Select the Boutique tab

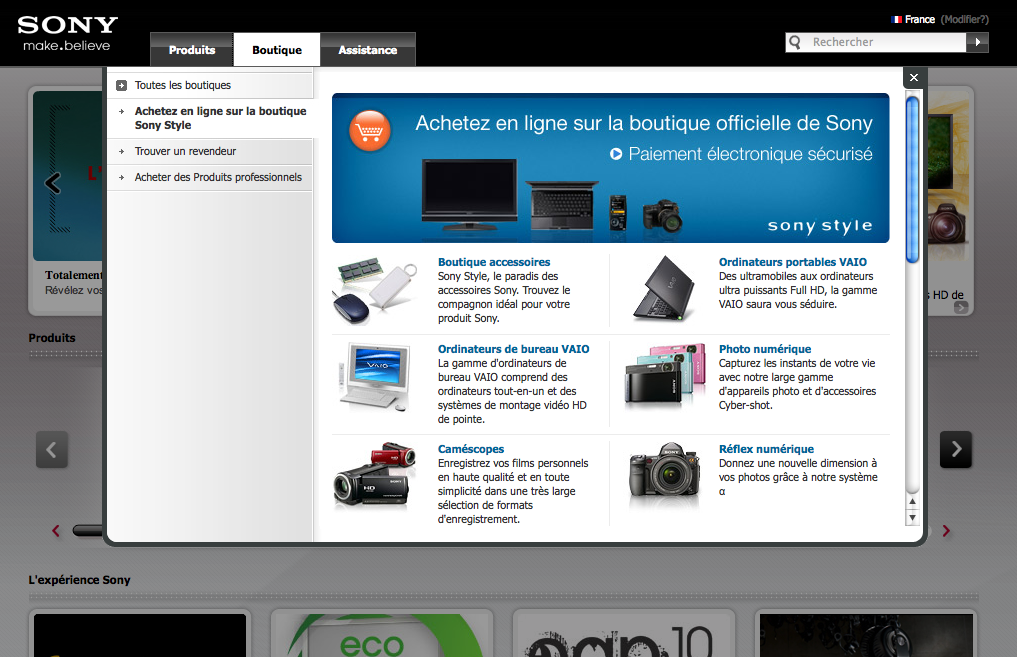pyautogui.click(x=277, y=50)
